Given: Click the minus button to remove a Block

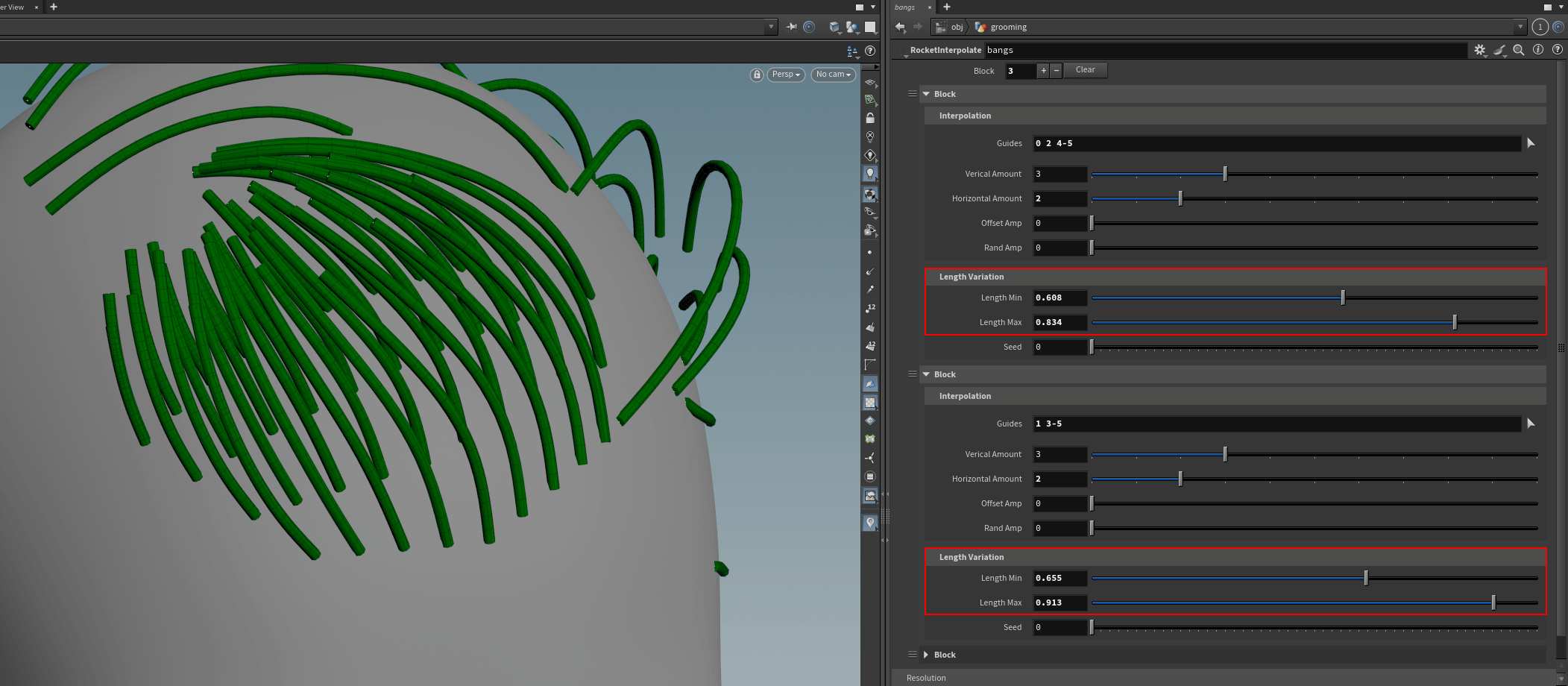Looking at the screenshot, I should (x=1056, y=70).
